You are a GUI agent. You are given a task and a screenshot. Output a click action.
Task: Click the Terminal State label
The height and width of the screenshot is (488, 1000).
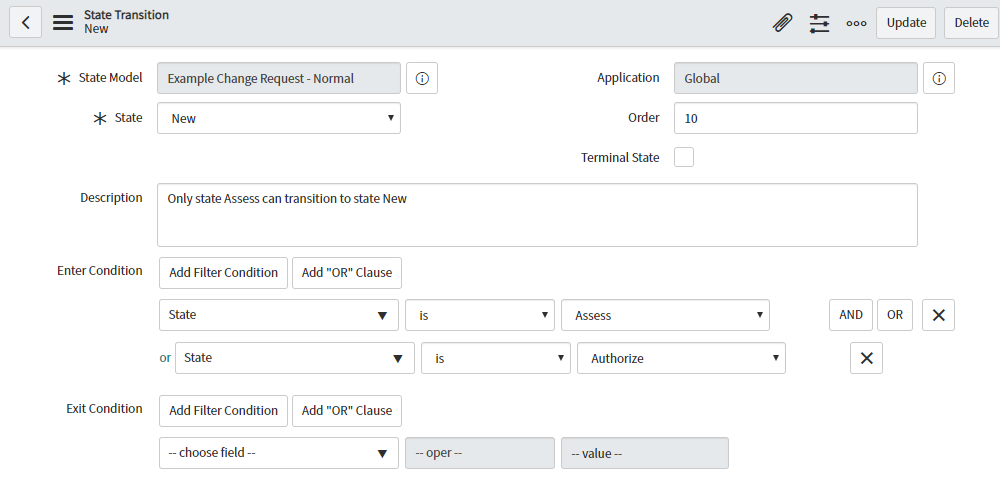coord(620,158)
